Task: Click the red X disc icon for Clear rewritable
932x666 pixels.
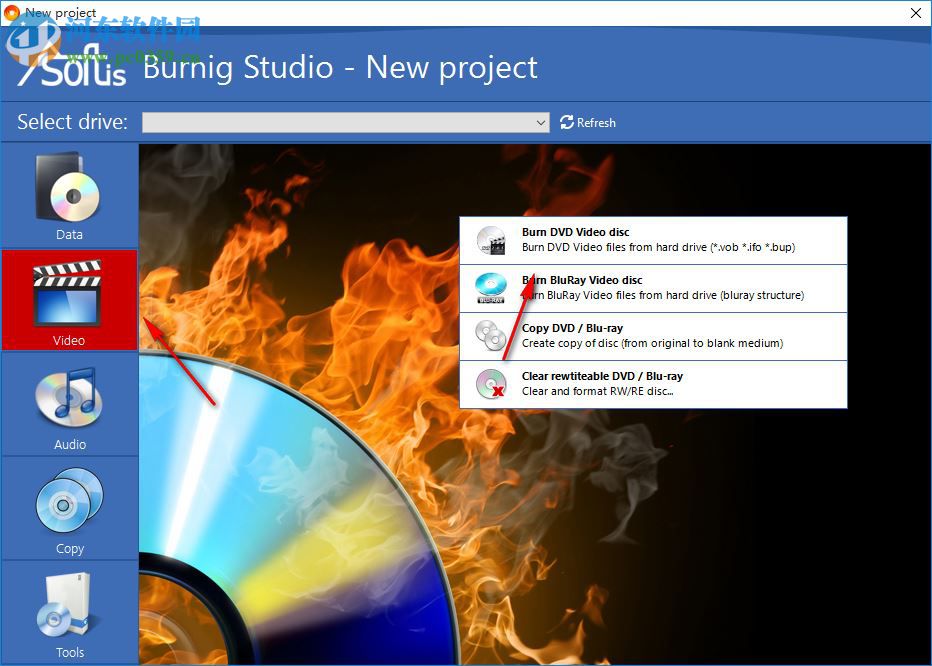Action: tap(490, 384)
